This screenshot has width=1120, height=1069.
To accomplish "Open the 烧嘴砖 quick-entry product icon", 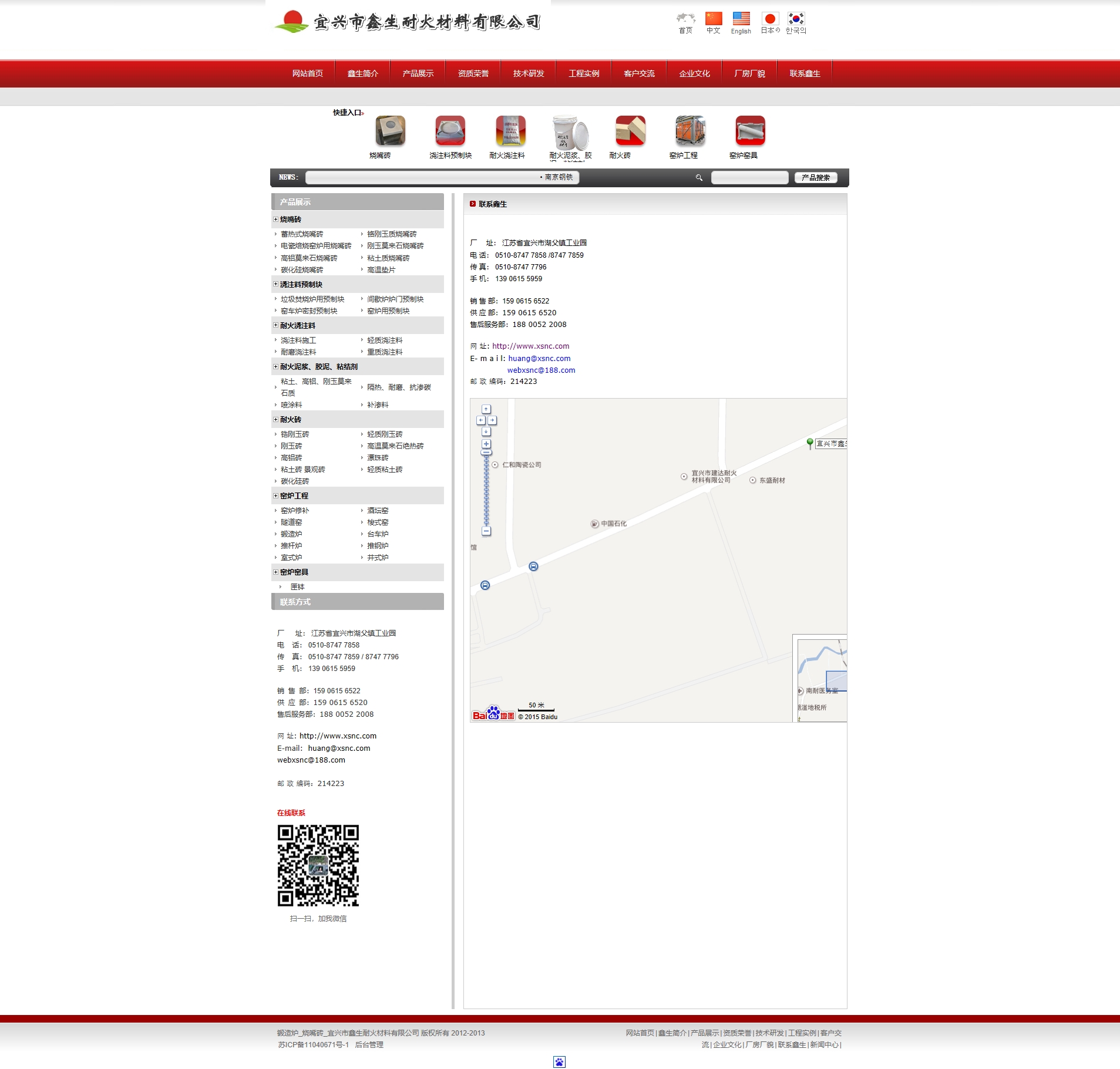I will [390, 130].
